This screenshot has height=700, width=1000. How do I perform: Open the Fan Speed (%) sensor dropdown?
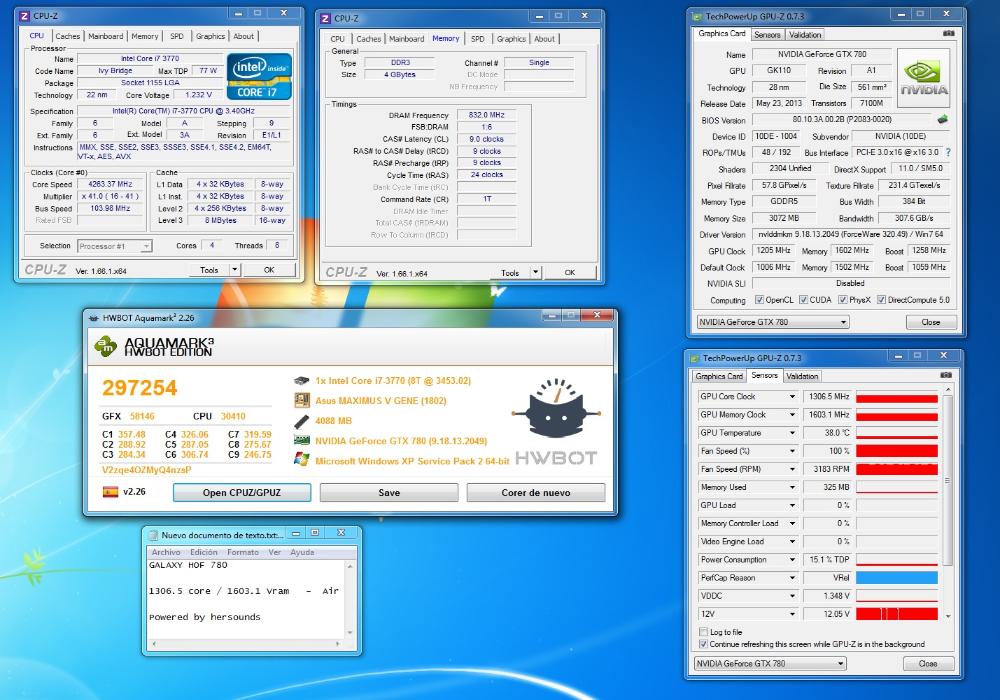click(x=792, y=451)
